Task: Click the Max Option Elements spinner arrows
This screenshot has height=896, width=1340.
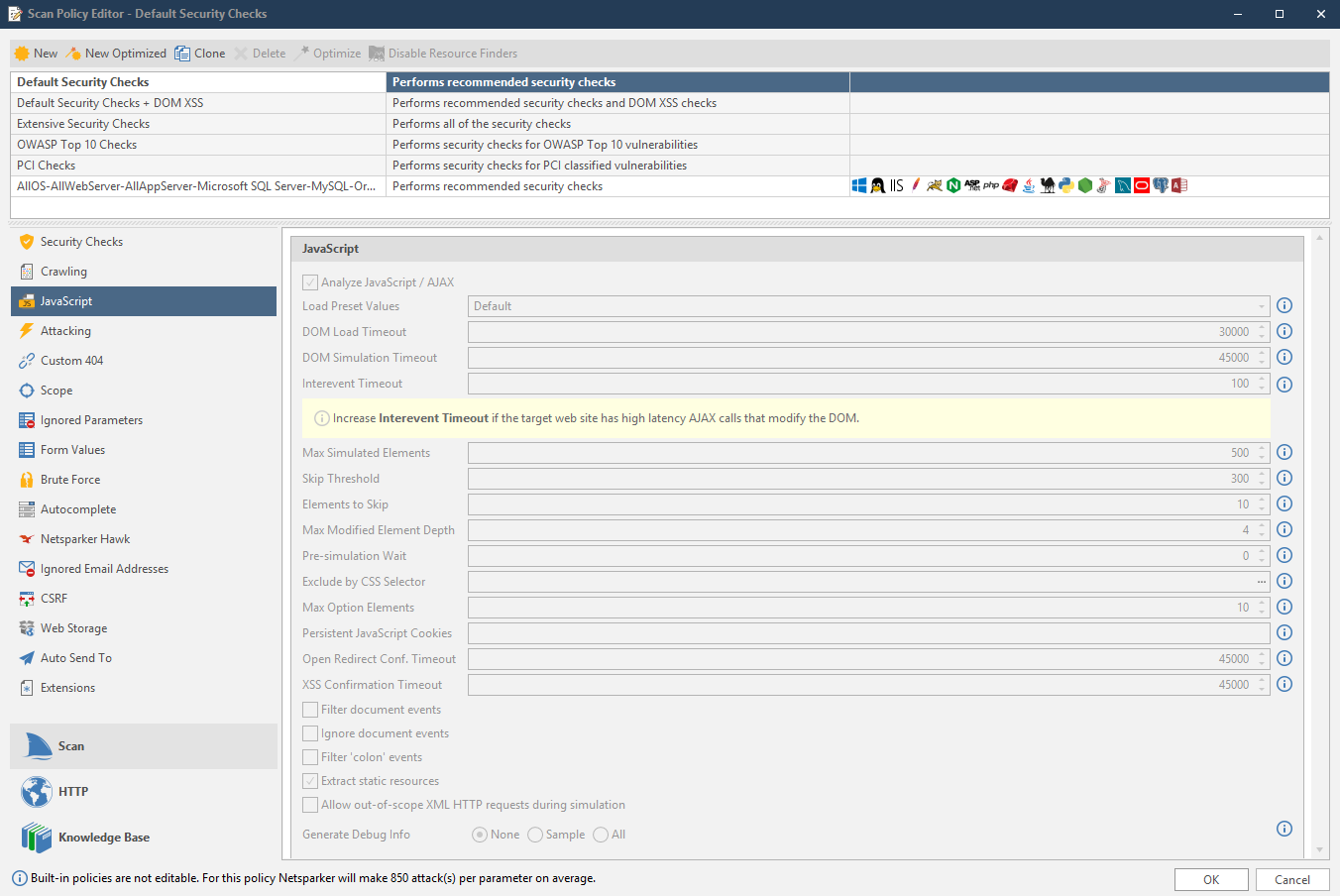Action: 1262,608
